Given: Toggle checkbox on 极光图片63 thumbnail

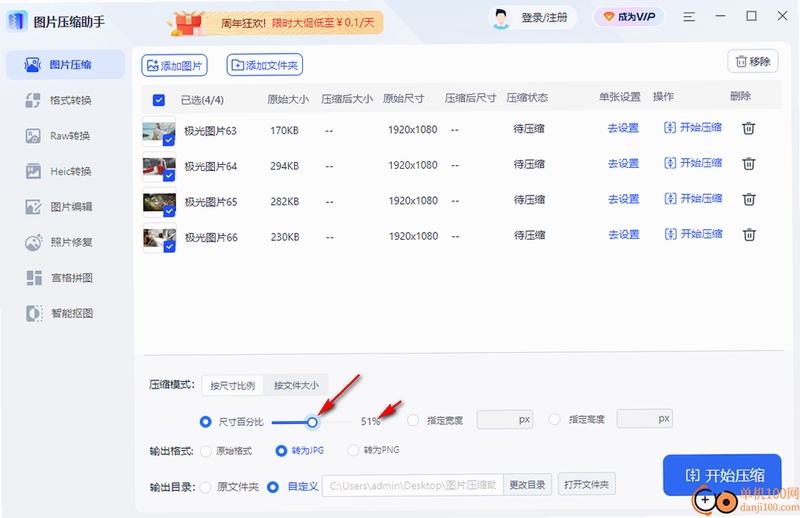Looking at the screenshot, I should (169, 140).
